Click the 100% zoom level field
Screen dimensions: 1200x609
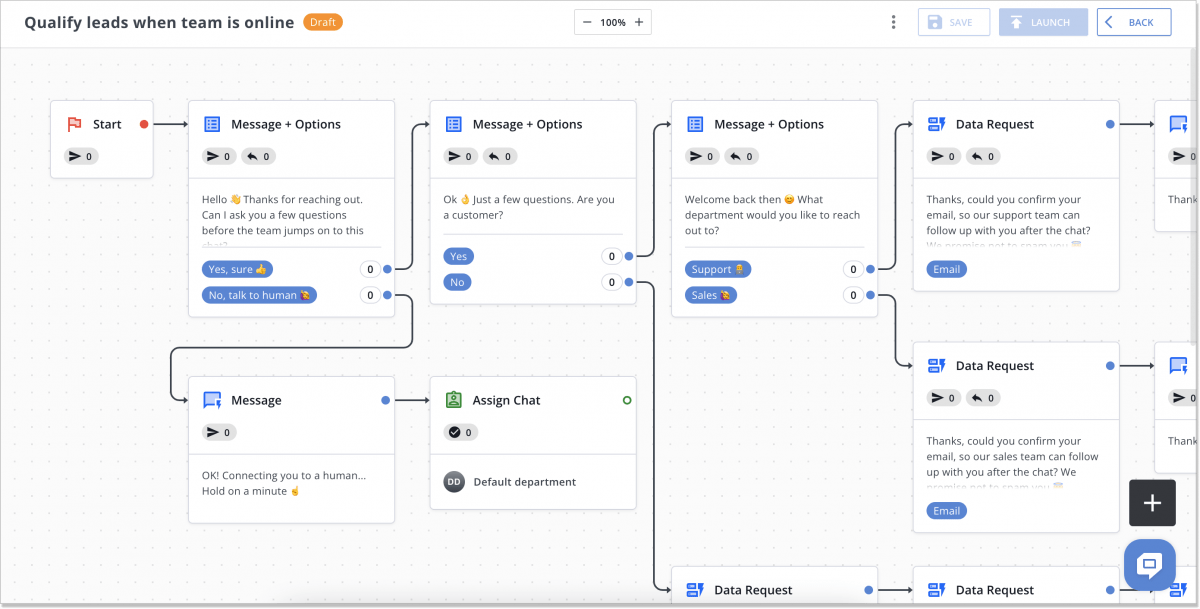[x=613, y=22]
